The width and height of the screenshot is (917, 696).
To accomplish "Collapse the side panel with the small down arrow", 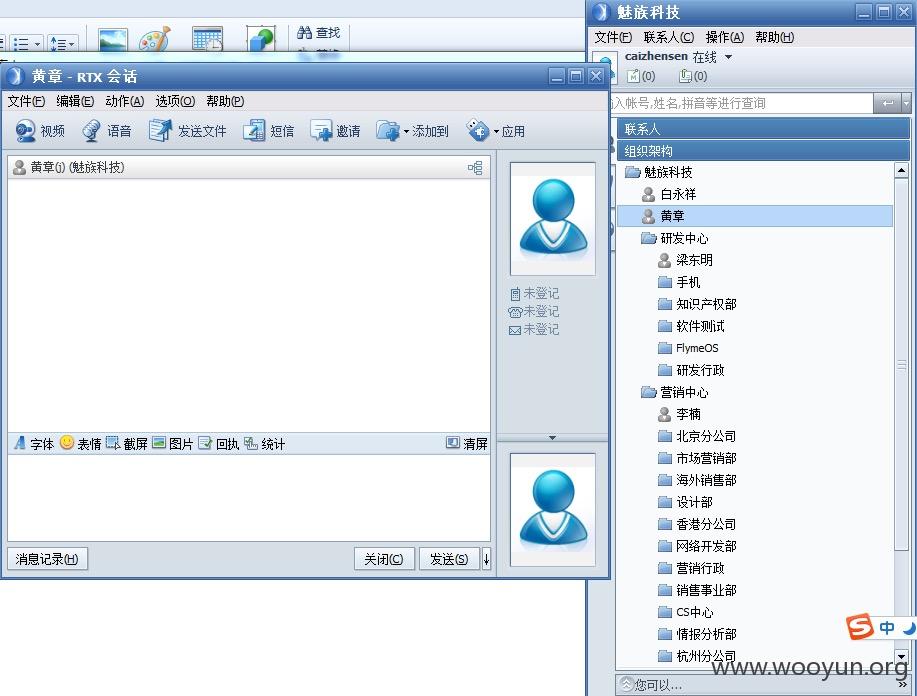I will click(x=552, y=437).
